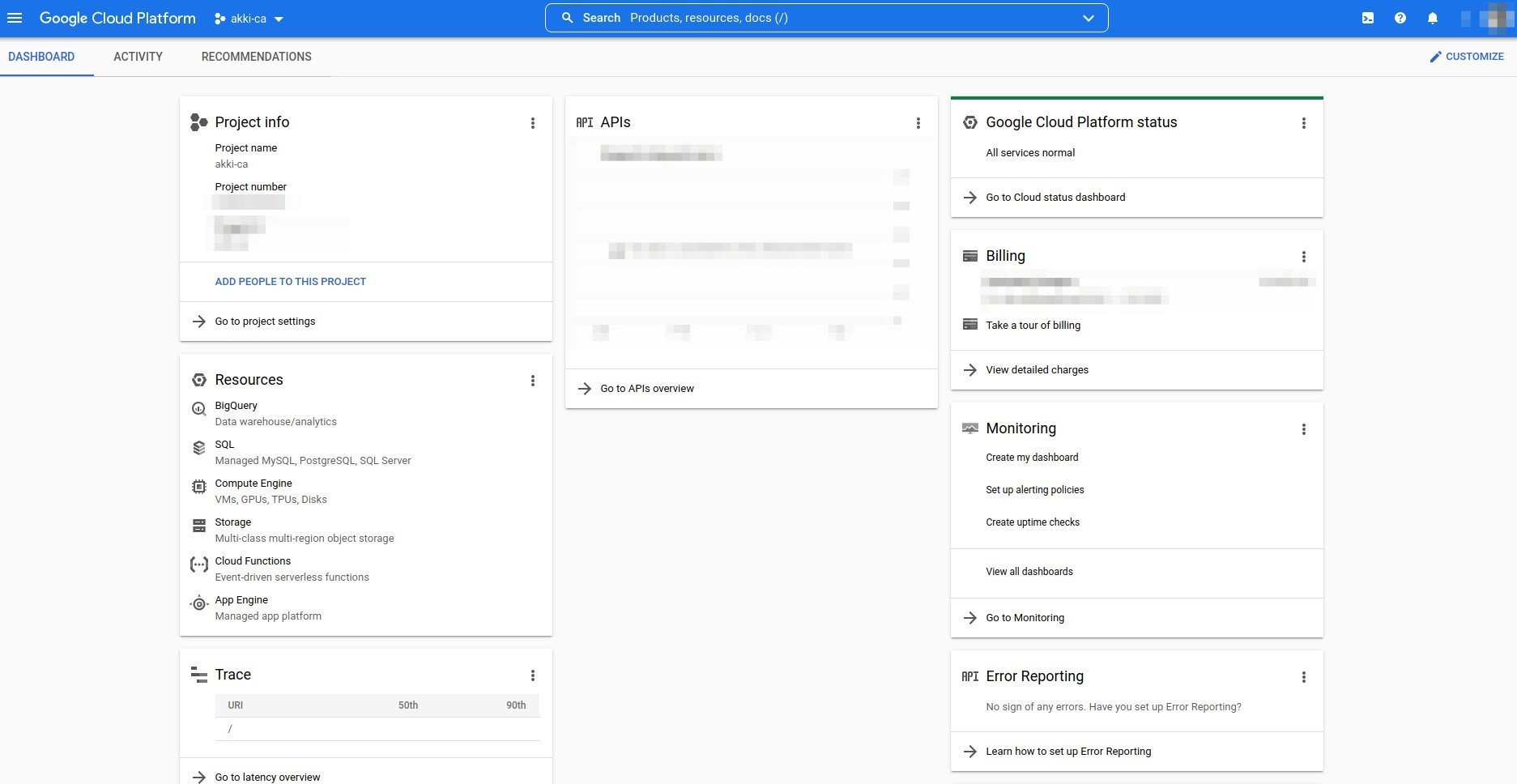Open Resources card overflow menu
This screenshot has height=784, width=1517.
click(x=533, y=381)
